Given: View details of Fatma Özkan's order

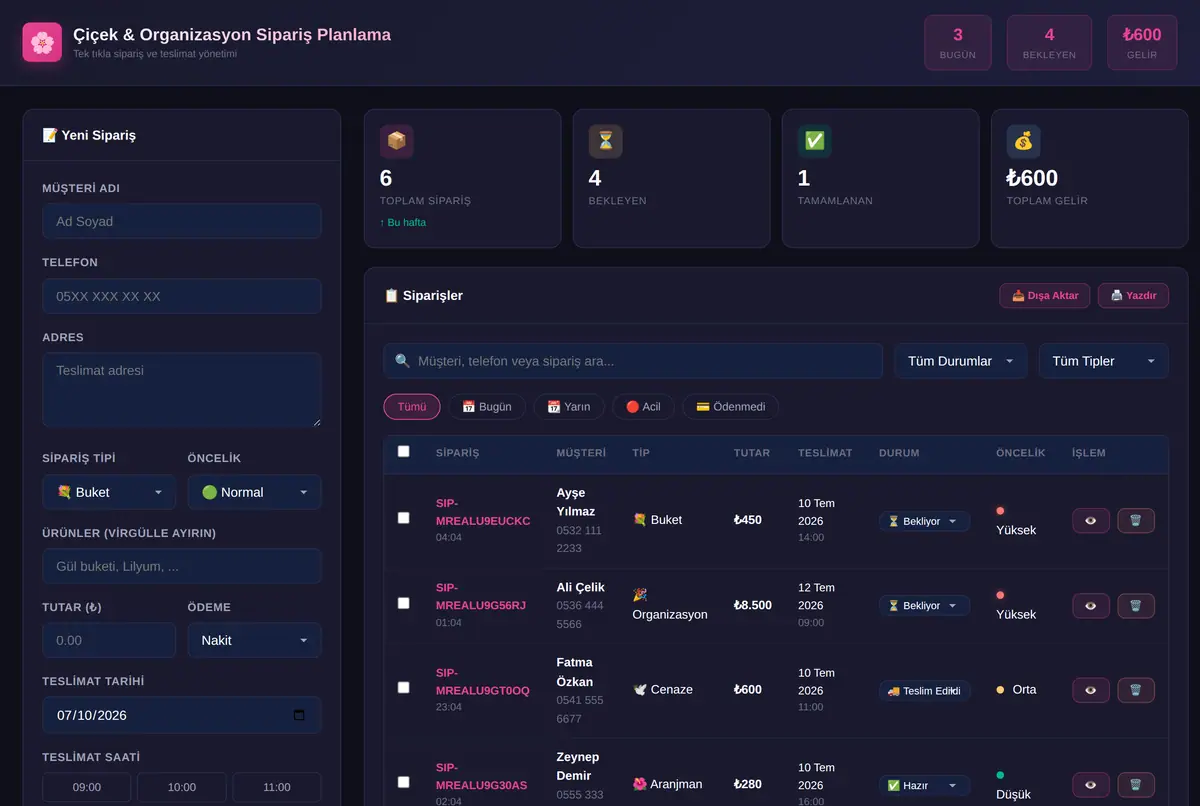Looking at the screenshot, I should (x=1091, y=690).
